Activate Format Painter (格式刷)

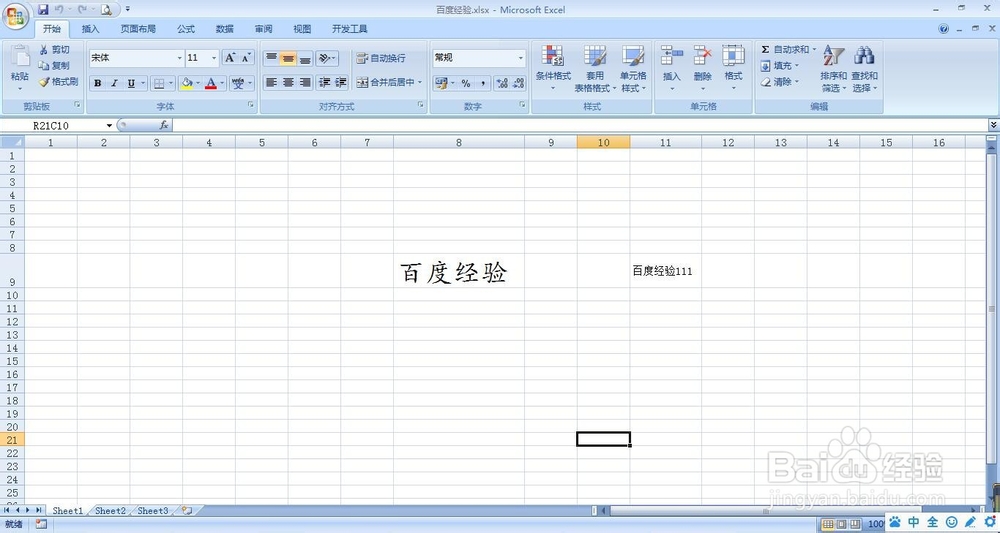pos(58,82)
